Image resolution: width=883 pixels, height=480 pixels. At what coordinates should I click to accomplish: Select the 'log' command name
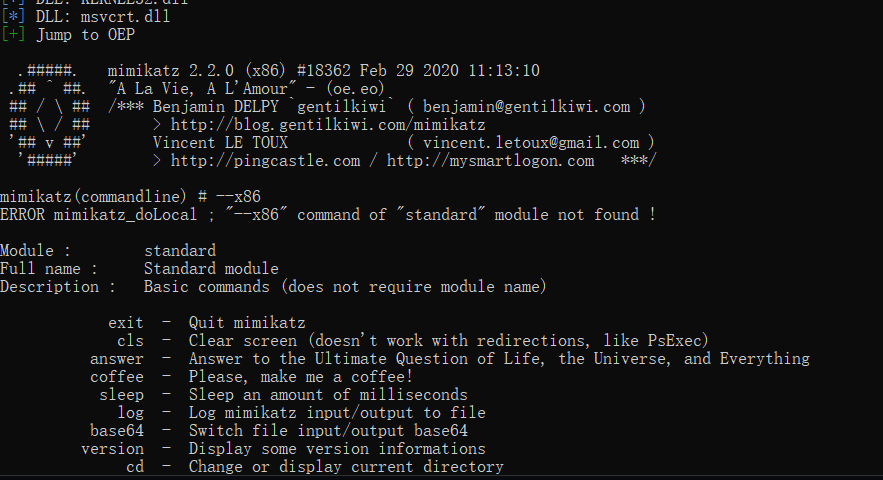pyautogui.click(x=130, y=413)
